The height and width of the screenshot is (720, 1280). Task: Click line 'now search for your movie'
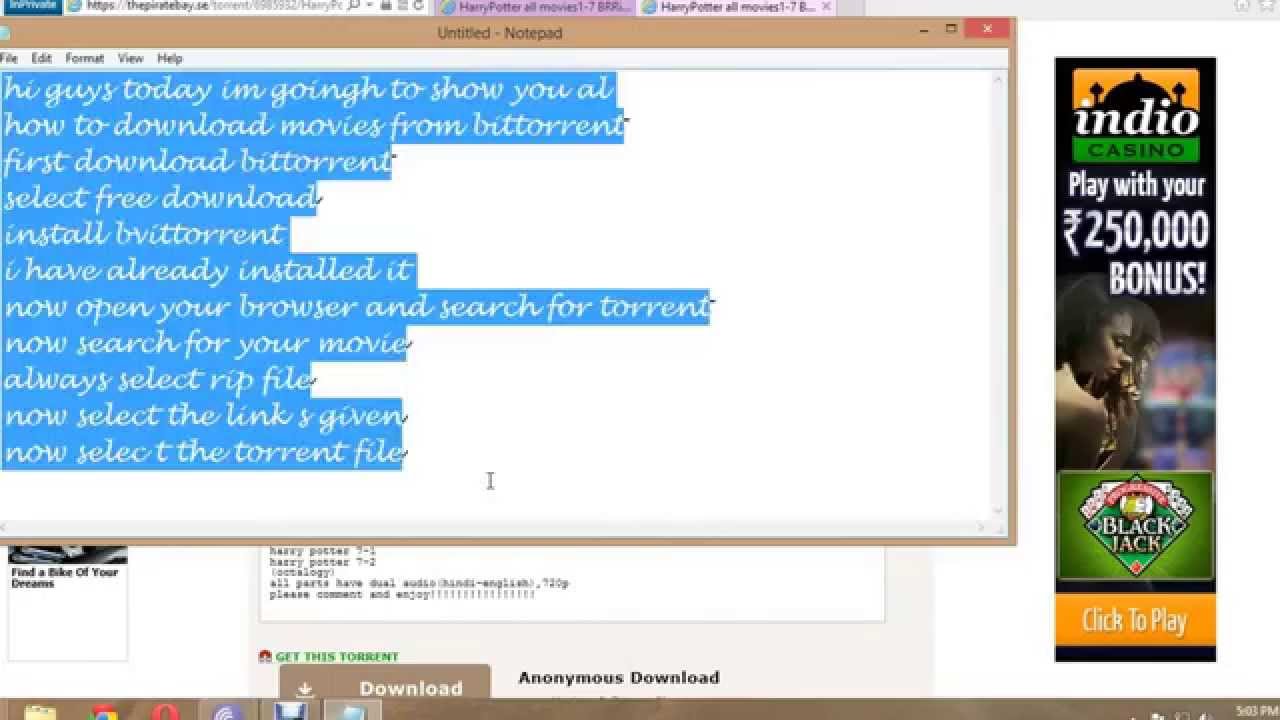coord(206,343)
